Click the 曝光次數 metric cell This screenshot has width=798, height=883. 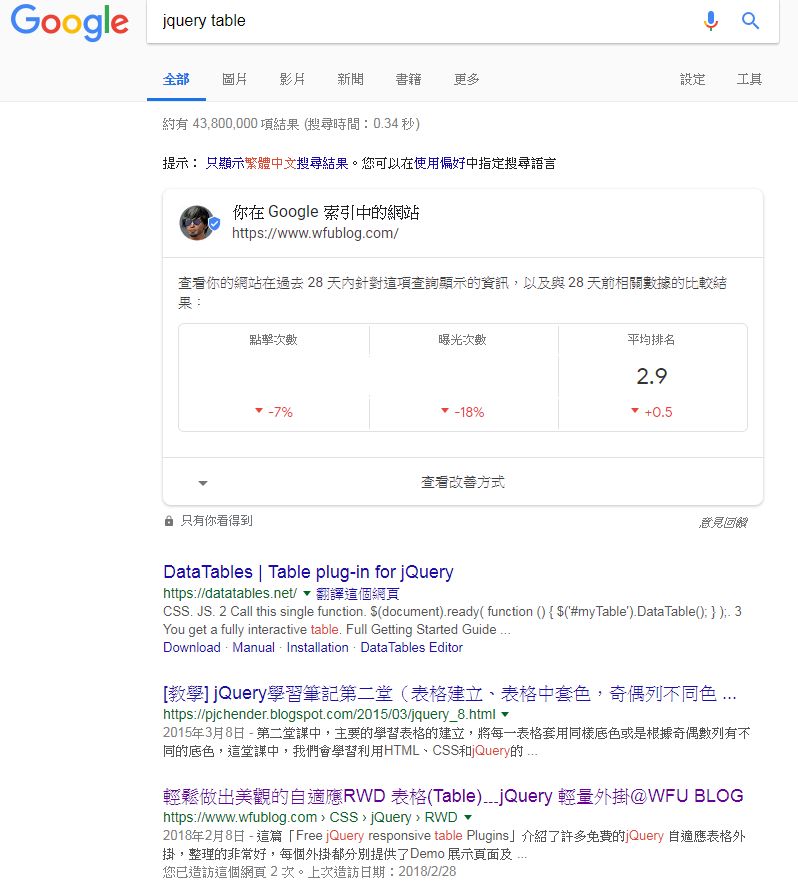coord(463,377)
